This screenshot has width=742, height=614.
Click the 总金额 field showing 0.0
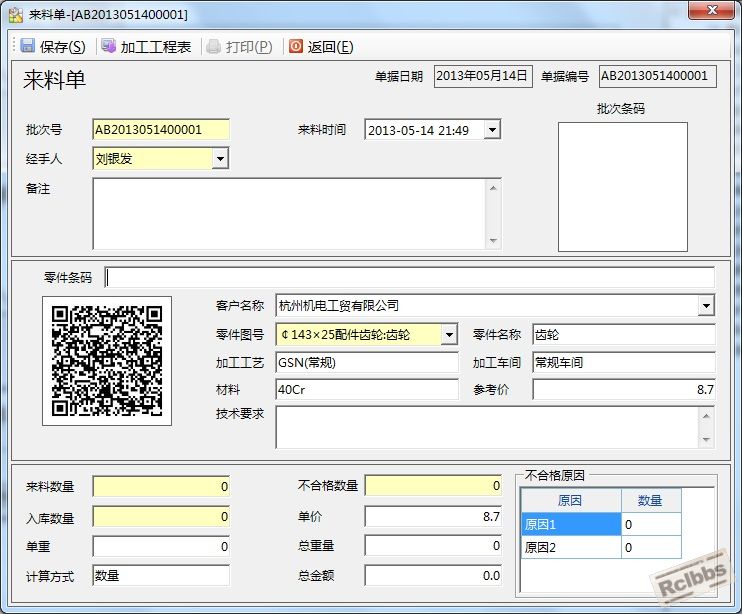tap(433, 576)
